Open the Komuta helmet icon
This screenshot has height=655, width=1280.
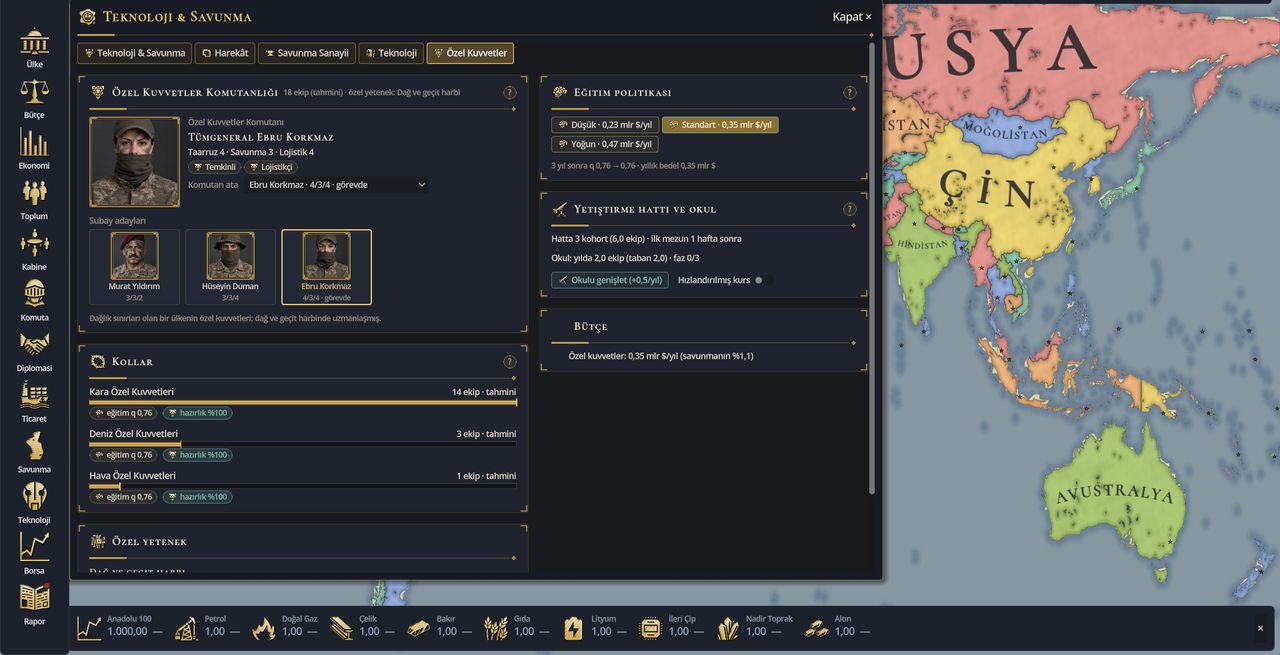click(34, 300)
